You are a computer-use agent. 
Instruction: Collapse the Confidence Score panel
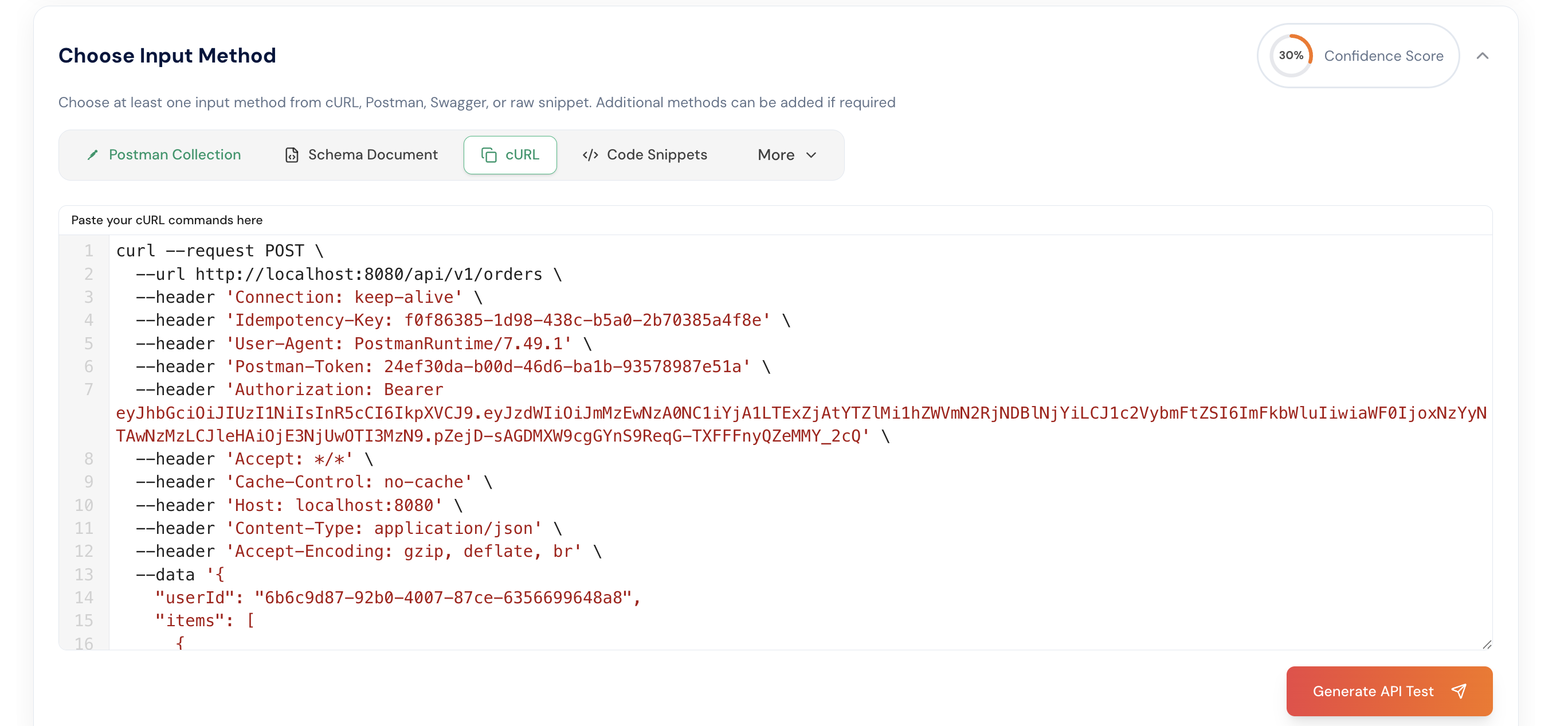click(1483, 56)
